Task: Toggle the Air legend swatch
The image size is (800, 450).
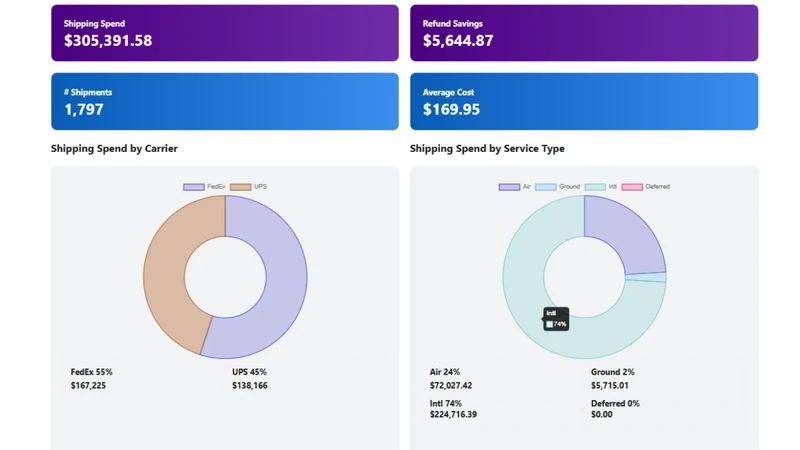Action: 509,187
